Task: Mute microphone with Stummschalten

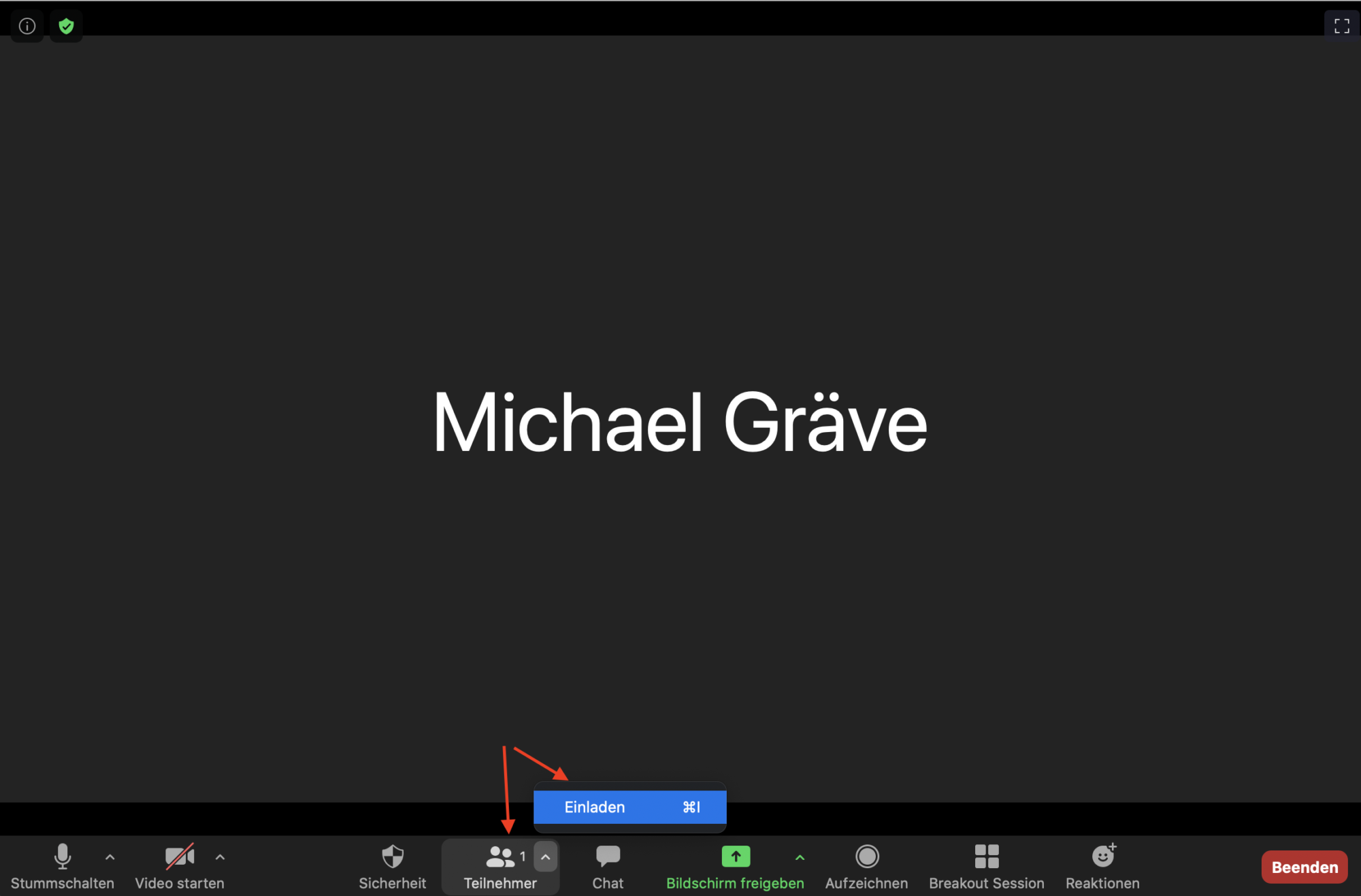Action: click(x=63, y=865)
